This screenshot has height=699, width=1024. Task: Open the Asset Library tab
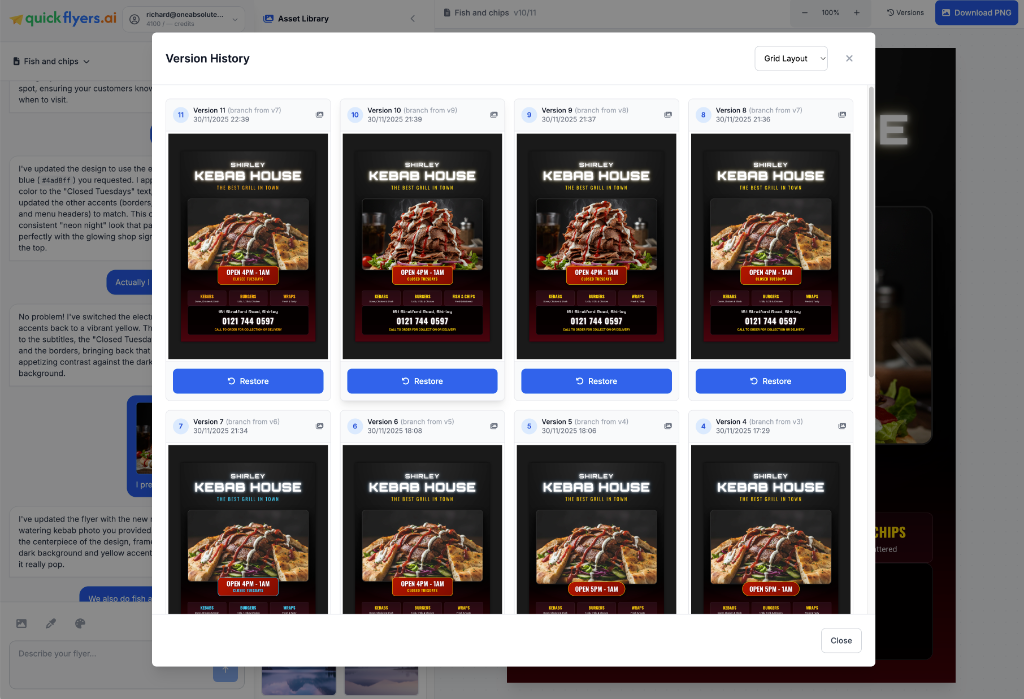click(x=296, y=19)
